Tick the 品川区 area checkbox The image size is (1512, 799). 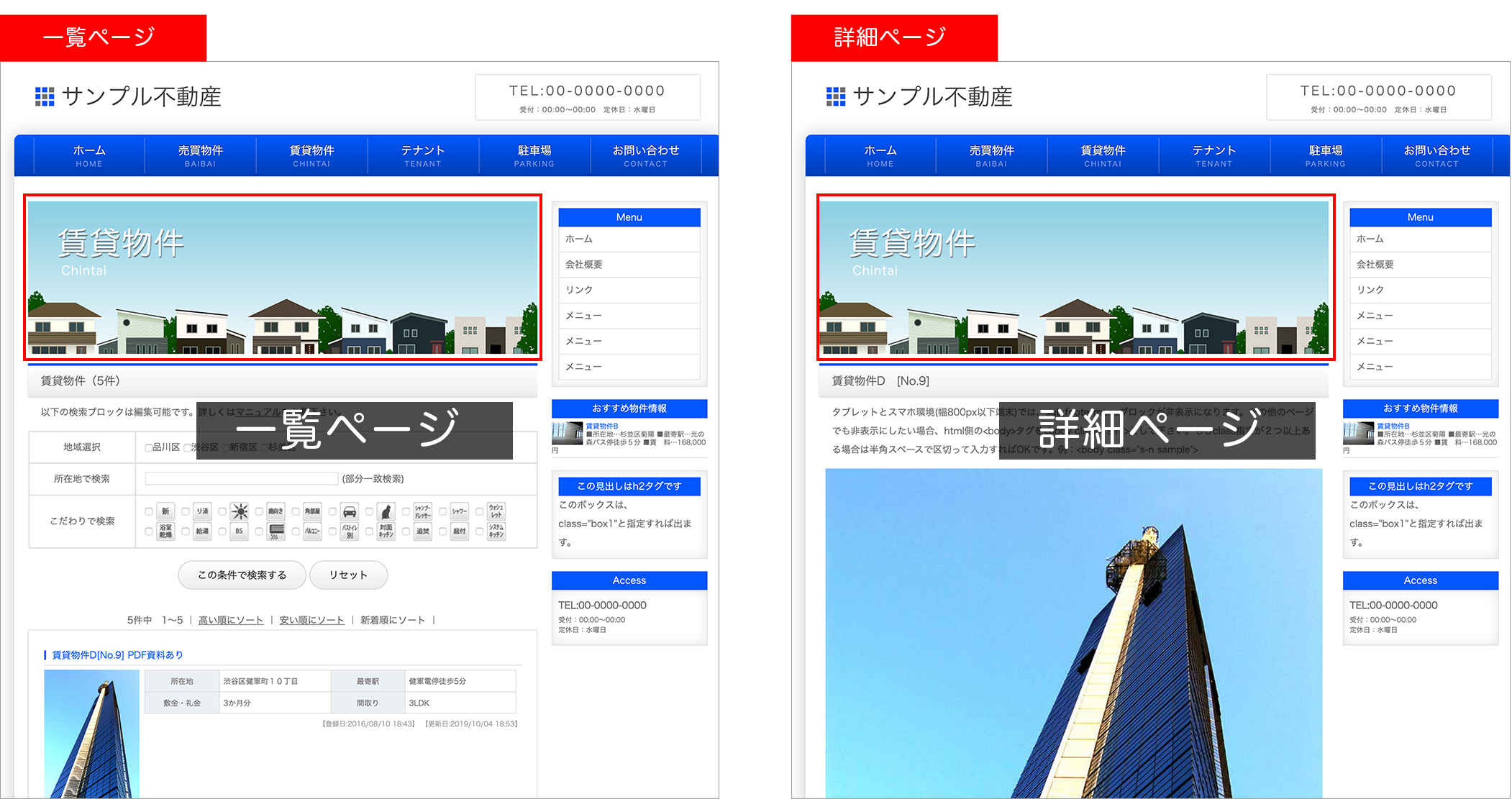click(x=149, y=447)
